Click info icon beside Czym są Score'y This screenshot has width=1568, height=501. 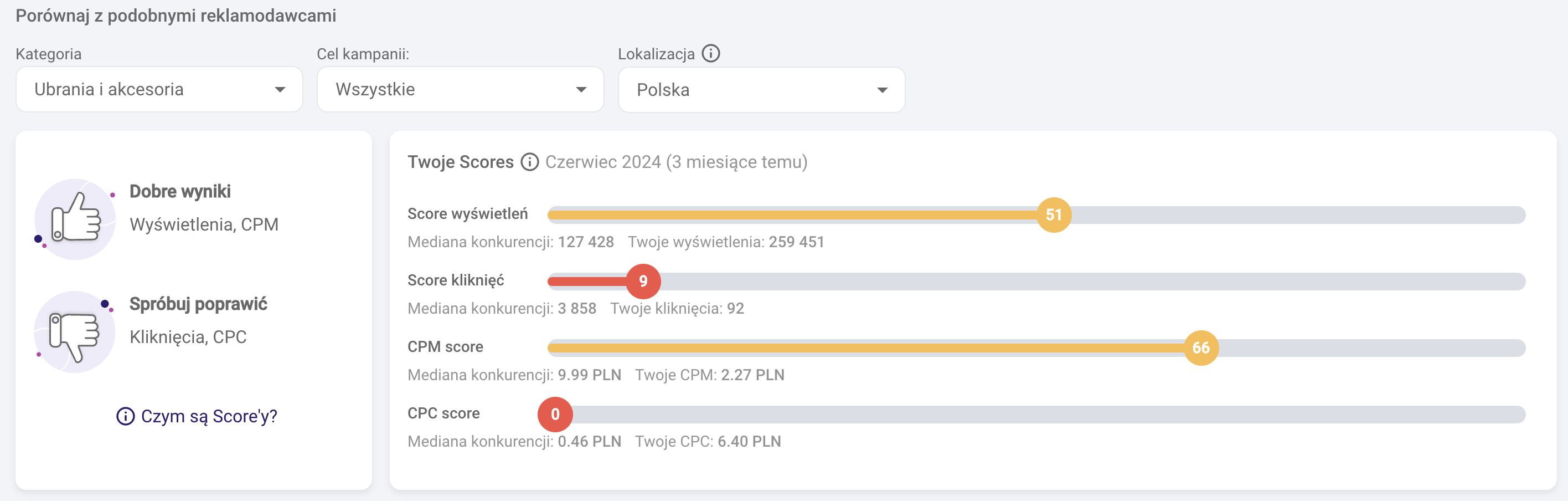(x=125, y=416)
